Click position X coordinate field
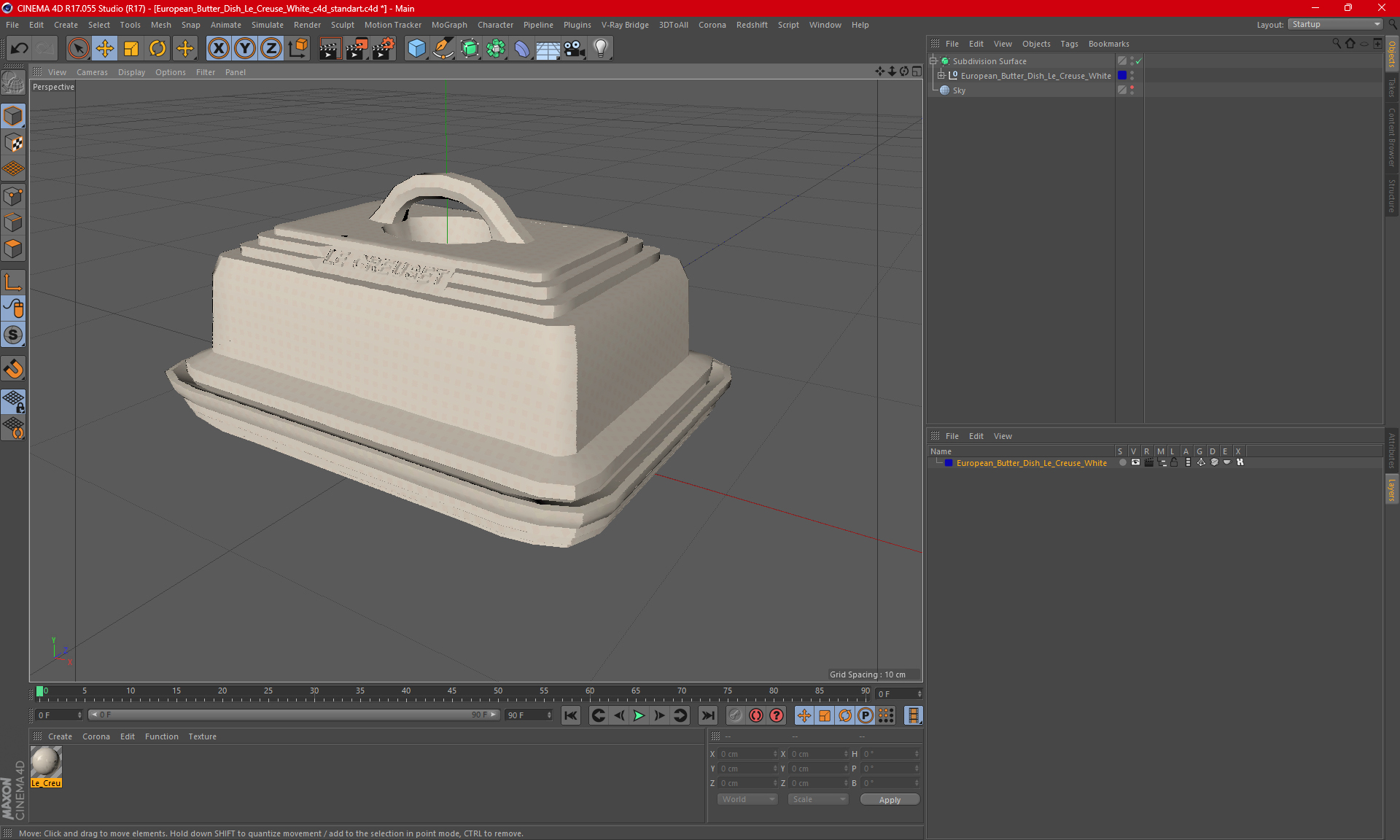The image size is (1400, 840). click(x=747, y=754)
